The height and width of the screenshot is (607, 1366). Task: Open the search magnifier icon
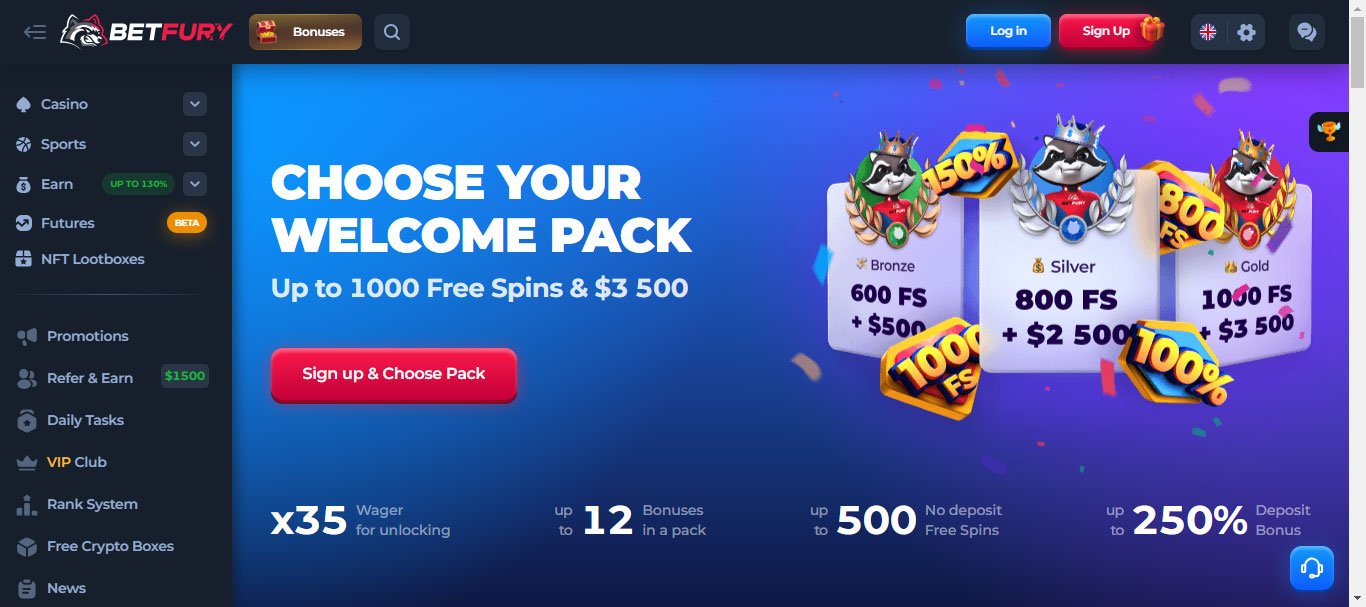pos(392,32)
